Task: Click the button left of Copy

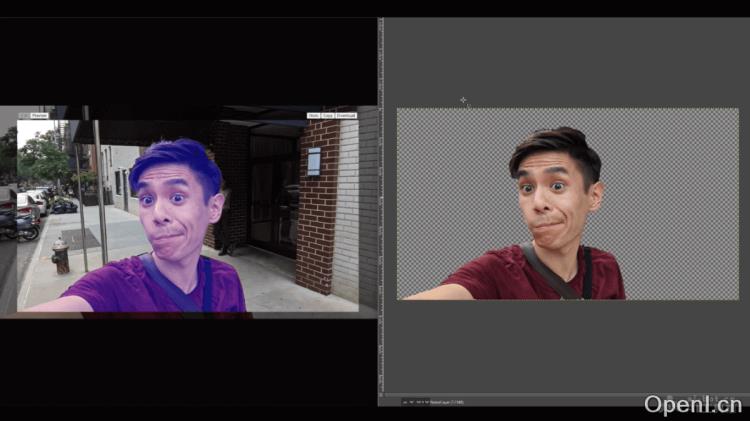Action: (x=314, y=116)
